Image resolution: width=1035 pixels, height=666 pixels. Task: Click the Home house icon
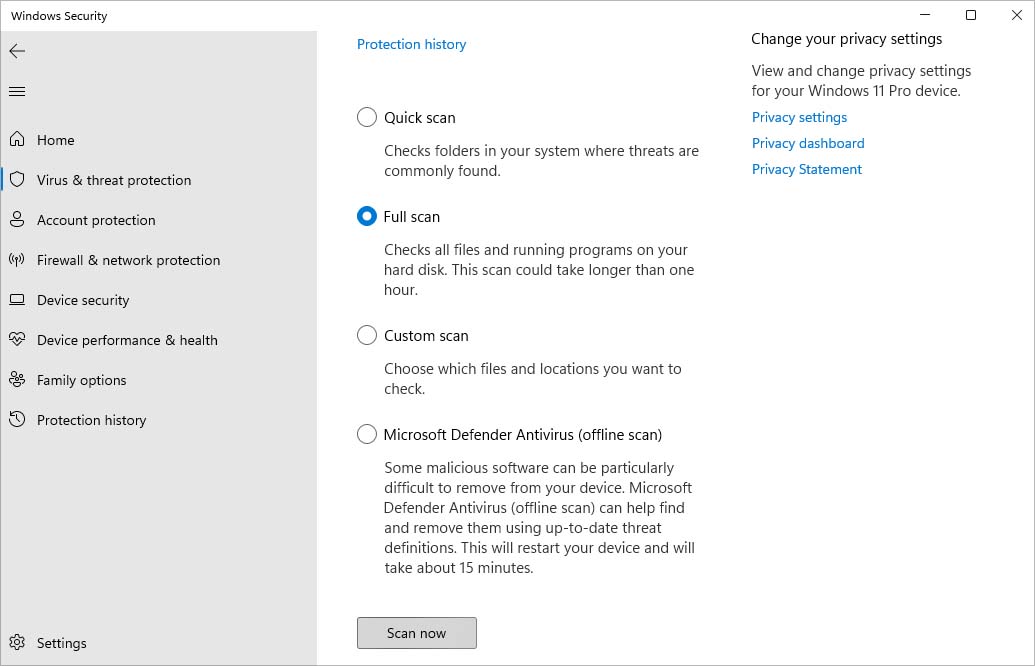coord(17,140)
